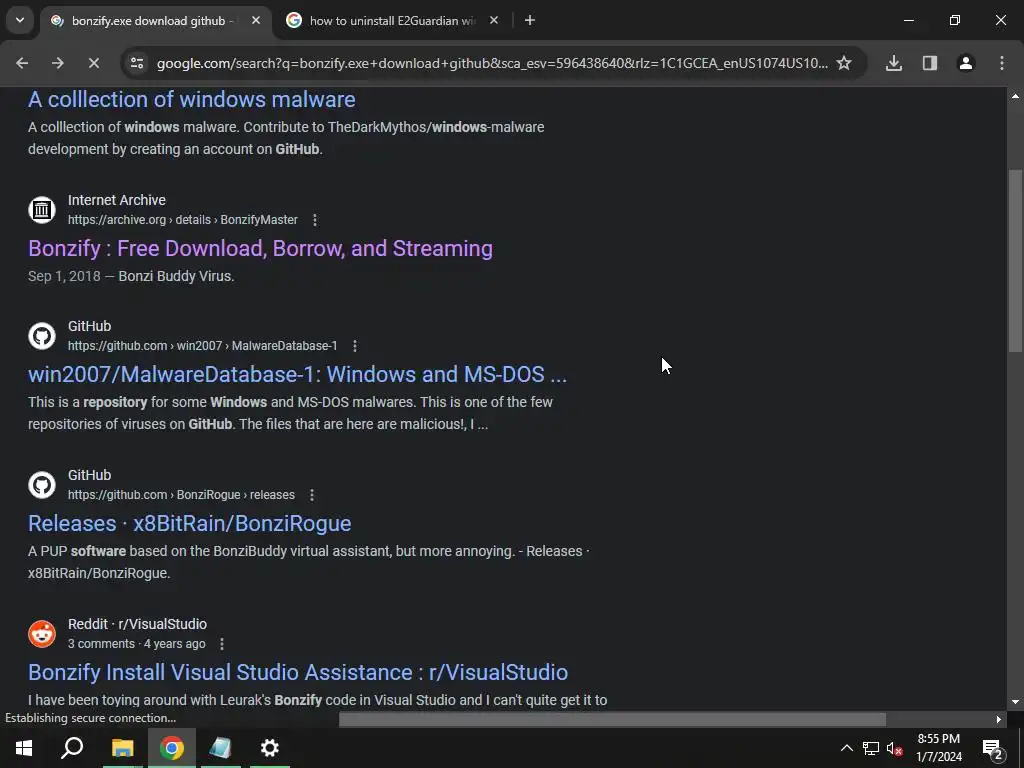Open Bonzify Install Visual Studio Assistance result
1024x768 pixels.
click(x=298, y=672)
